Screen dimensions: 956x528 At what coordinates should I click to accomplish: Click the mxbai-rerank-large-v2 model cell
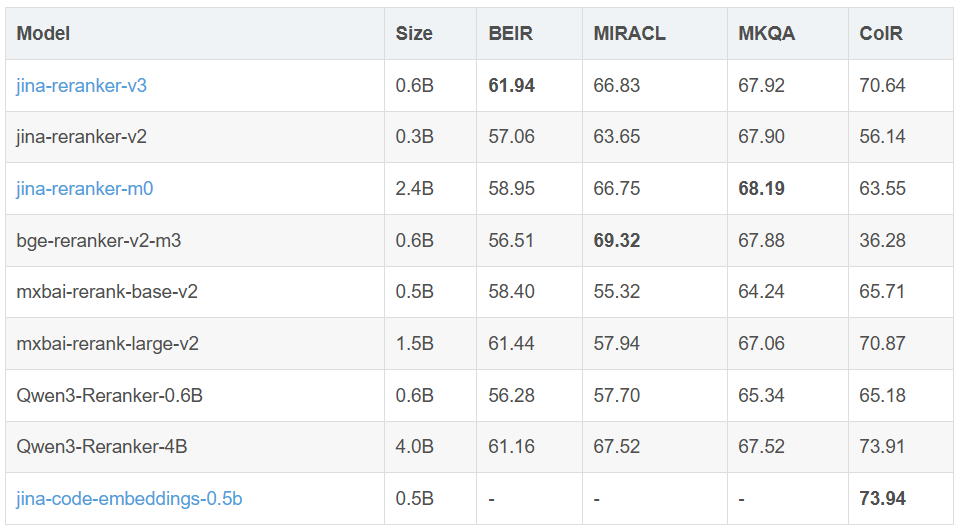(x=108, y=344)
